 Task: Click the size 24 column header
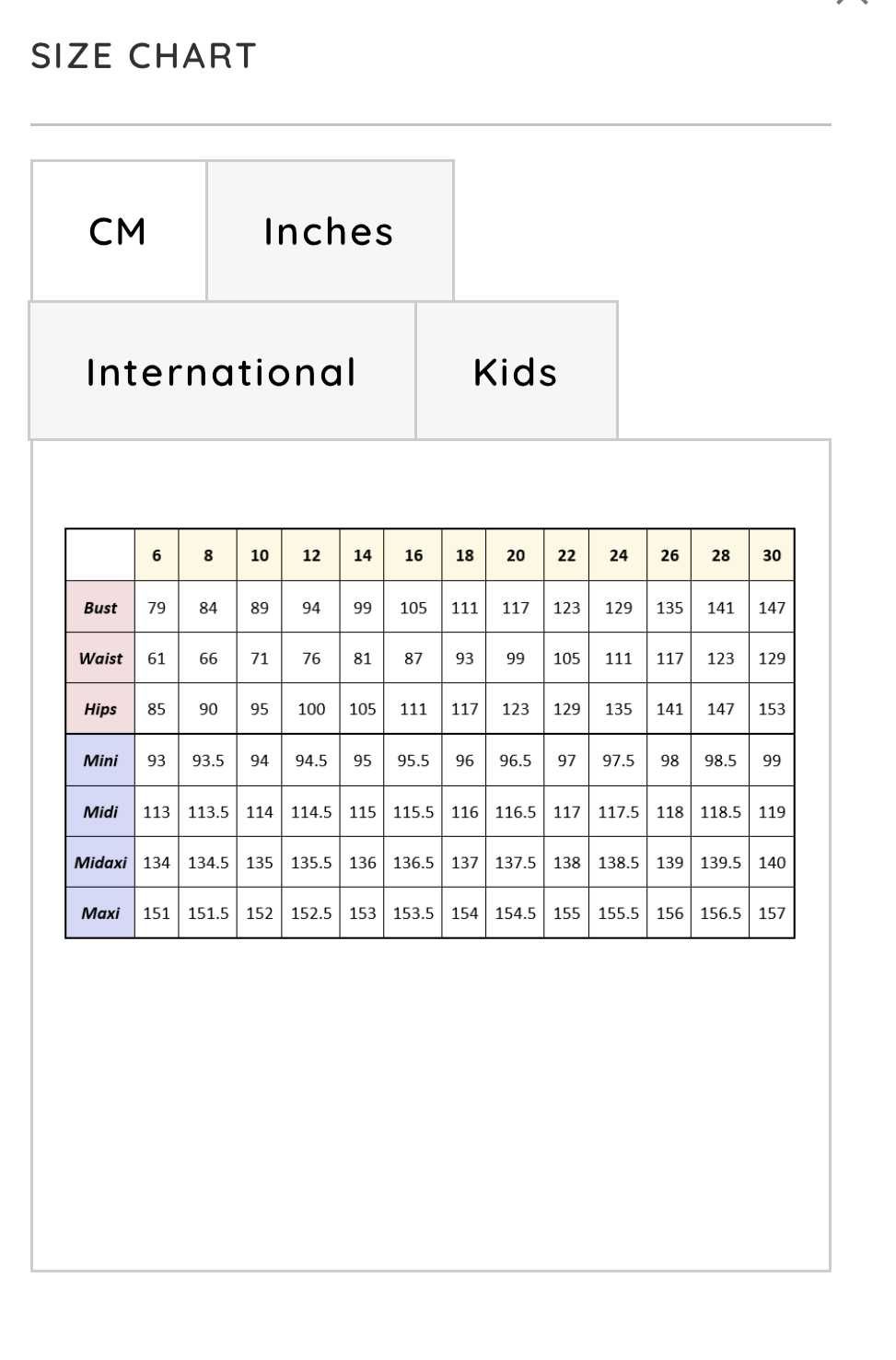[619, 555]
